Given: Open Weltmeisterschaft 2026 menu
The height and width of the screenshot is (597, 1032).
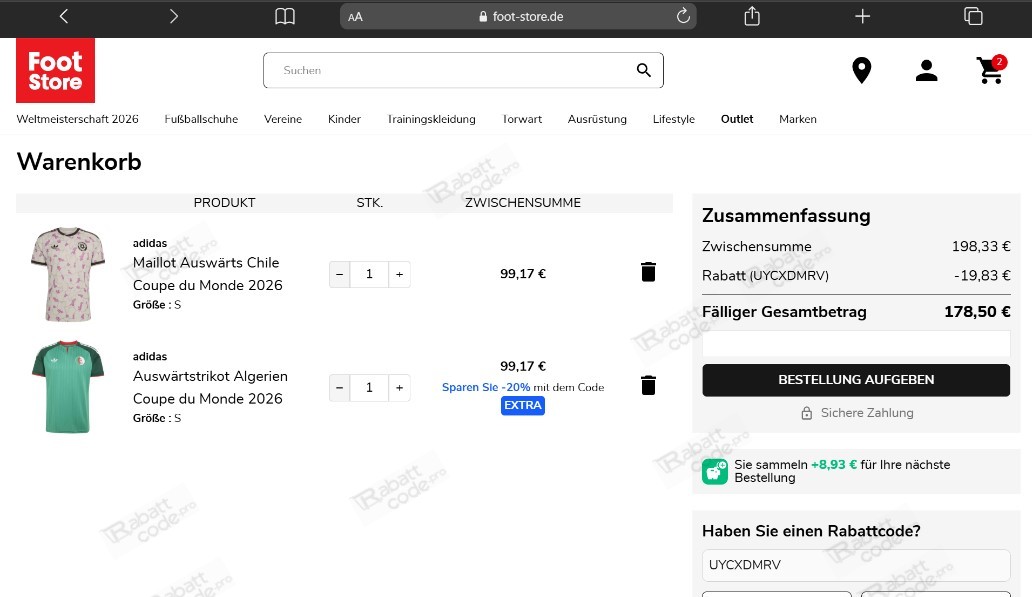Looking at the screenshot, I should (x=78, y=119).
